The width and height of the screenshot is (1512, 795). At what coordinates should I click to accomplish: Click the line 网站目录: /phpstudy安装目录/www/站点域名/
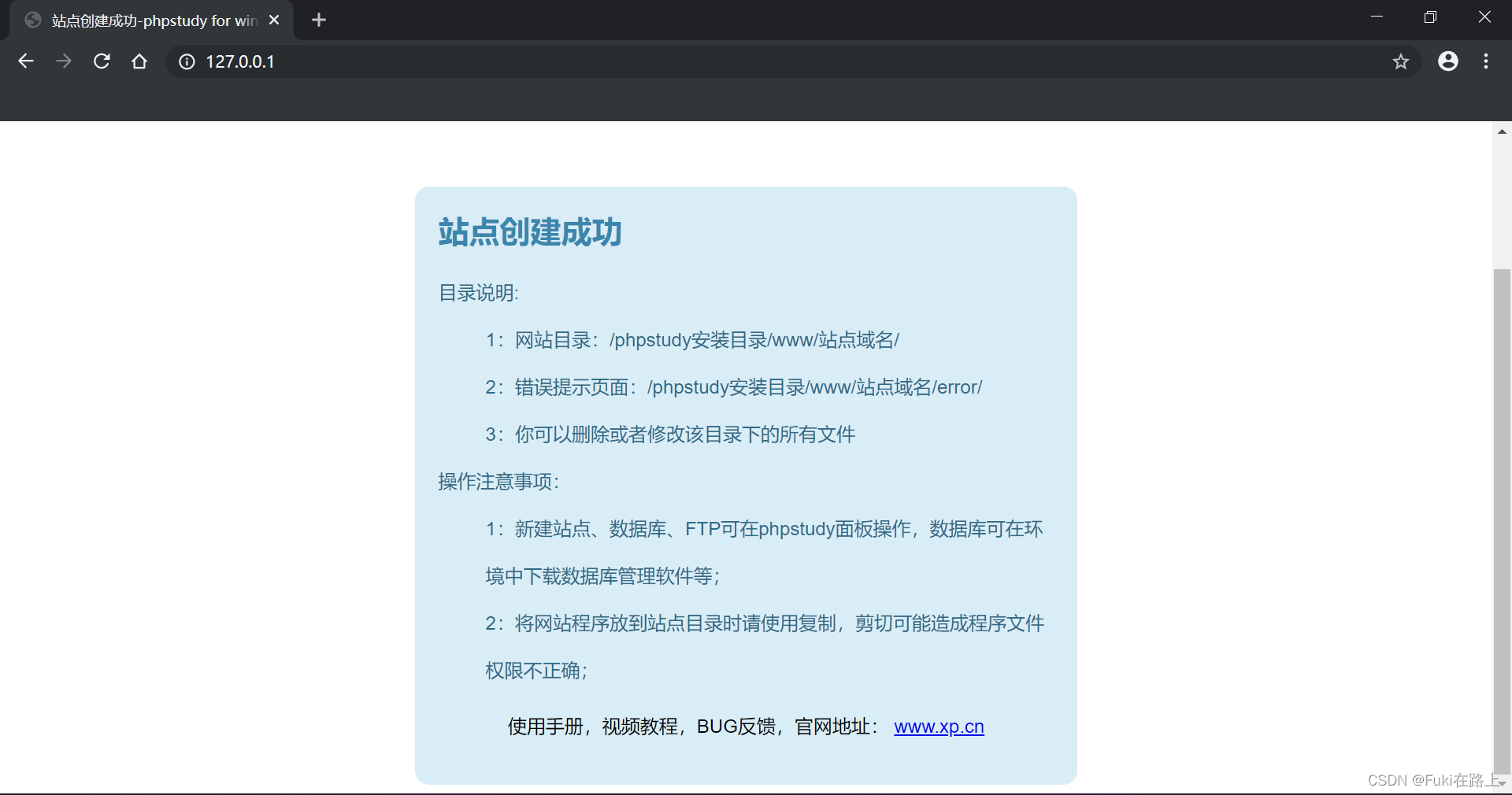pos(692,340)
